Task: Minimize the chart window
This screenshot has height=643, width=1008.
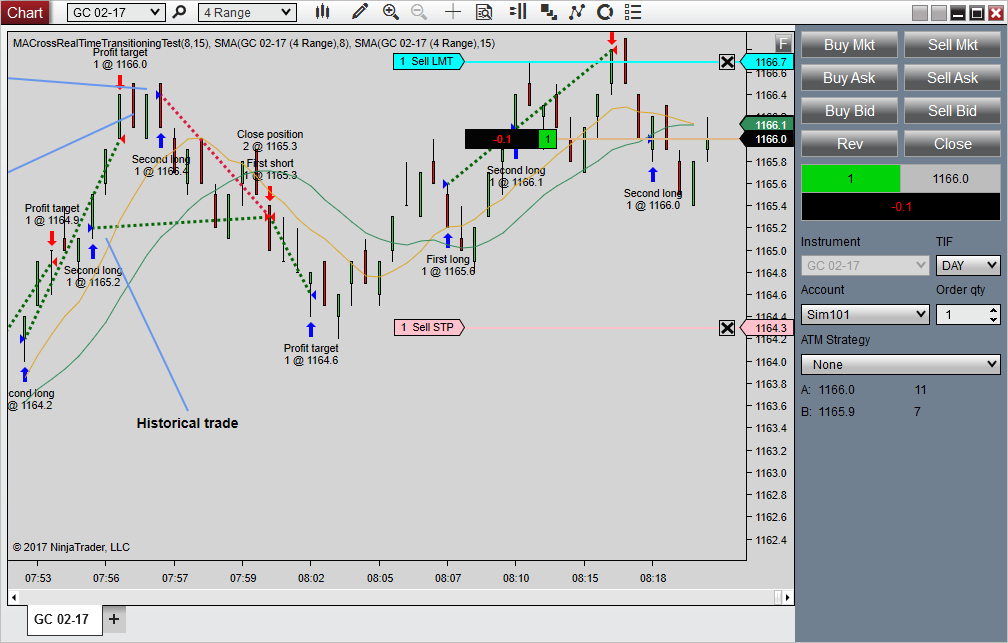Action: click(x=958, y=13)
